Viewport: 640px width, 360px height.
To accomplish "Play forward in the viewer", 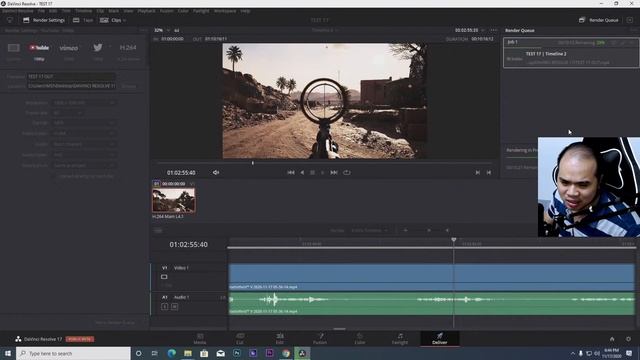I will tap(322, 173).
